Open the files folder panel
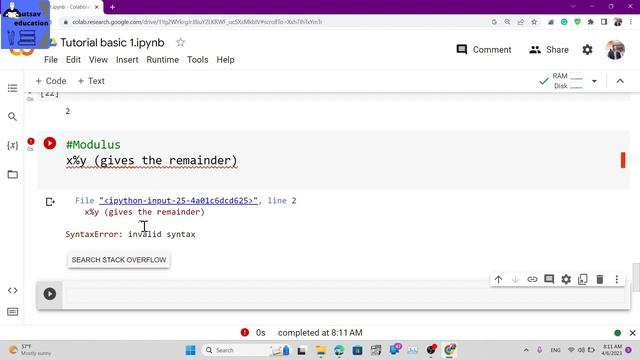Image resolution: width=640 pixels, height=360 pixels. click(13, 174)
